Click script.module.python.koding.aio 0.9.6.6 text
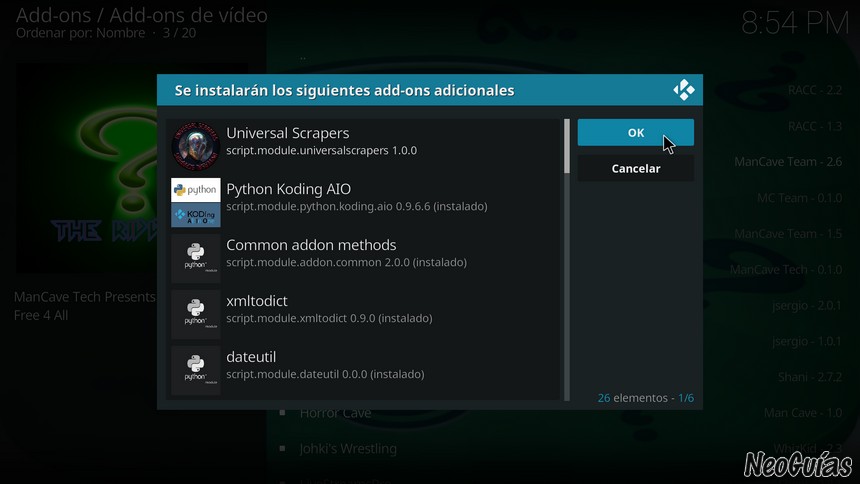860x484 pixels. (x=357, y=206)
